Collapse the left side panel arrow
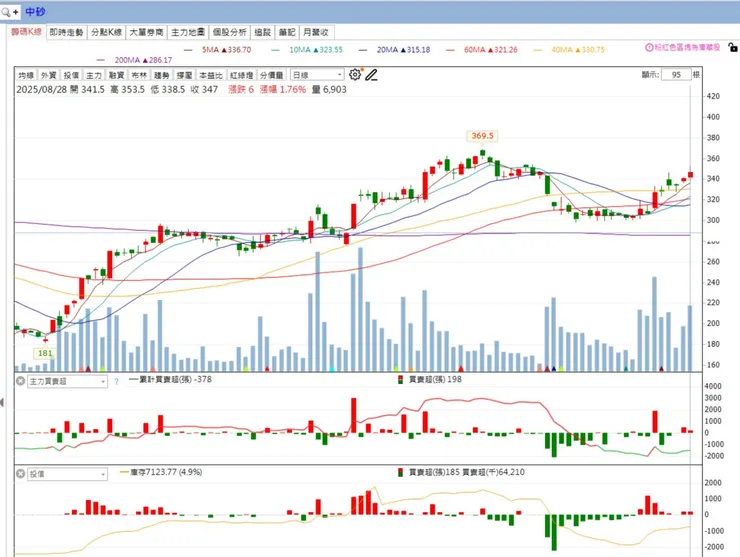Image resolution: width=740 pixels, height=557 pixels. coord(2,402)
